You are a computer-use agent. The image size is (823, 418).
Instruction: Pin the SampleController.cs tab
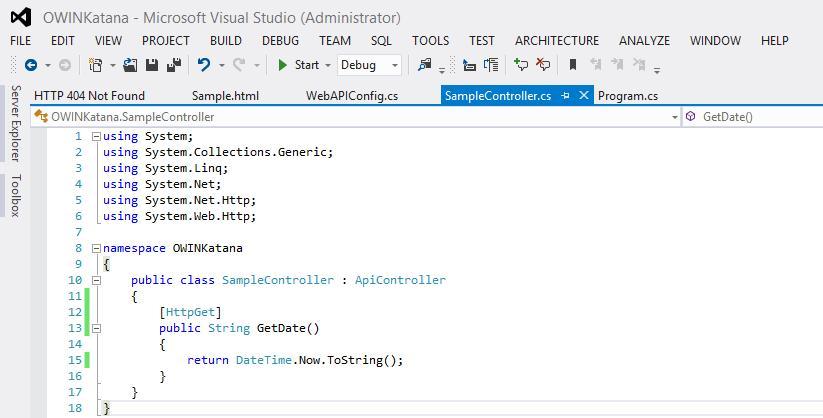[x=566, y=96]
